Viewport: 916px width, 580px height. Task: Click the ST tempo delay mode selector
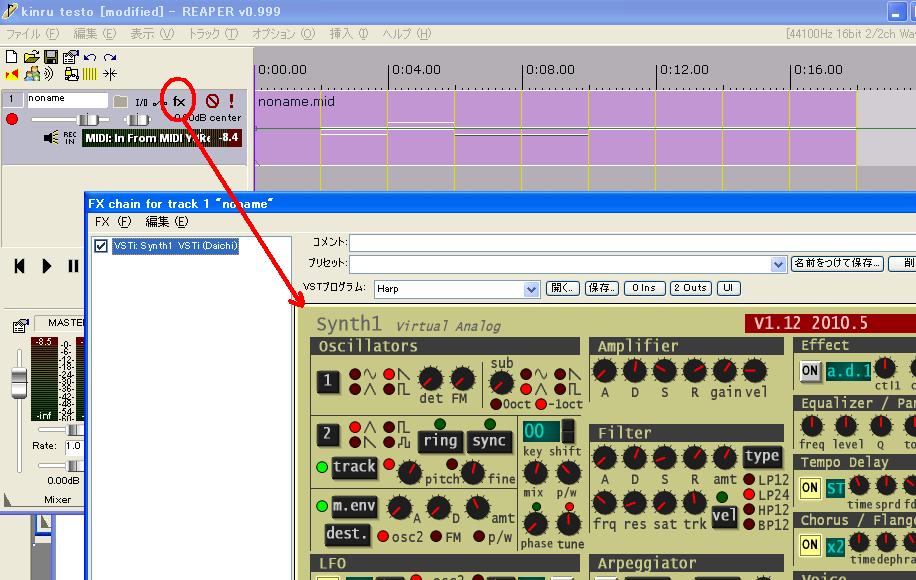click(835, 488)
